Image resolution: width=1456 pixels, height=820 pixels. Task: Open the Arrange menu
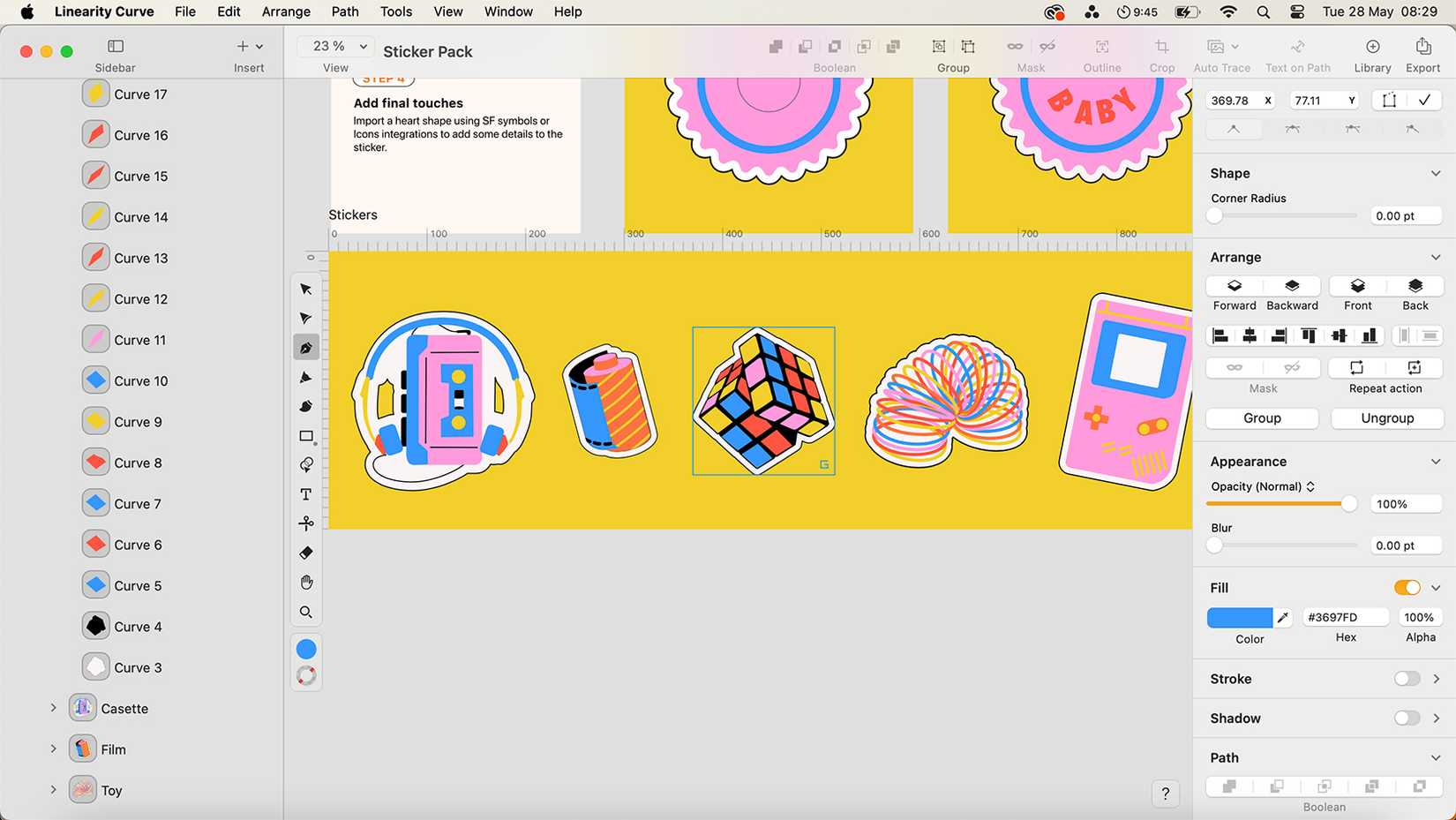(x=285, y=11)
